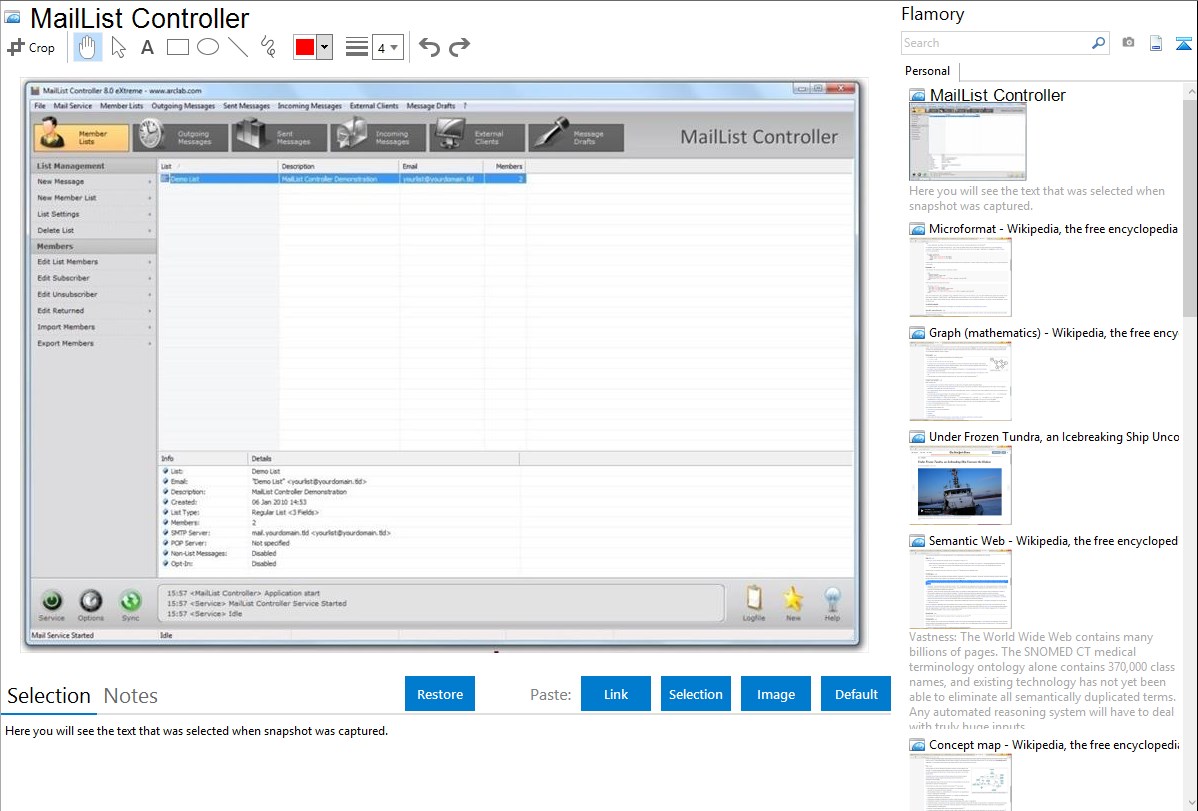Click External Clients monitor icon in screenshot
The height and width of the screenshot is (811, 1198).
coord(448,135)
